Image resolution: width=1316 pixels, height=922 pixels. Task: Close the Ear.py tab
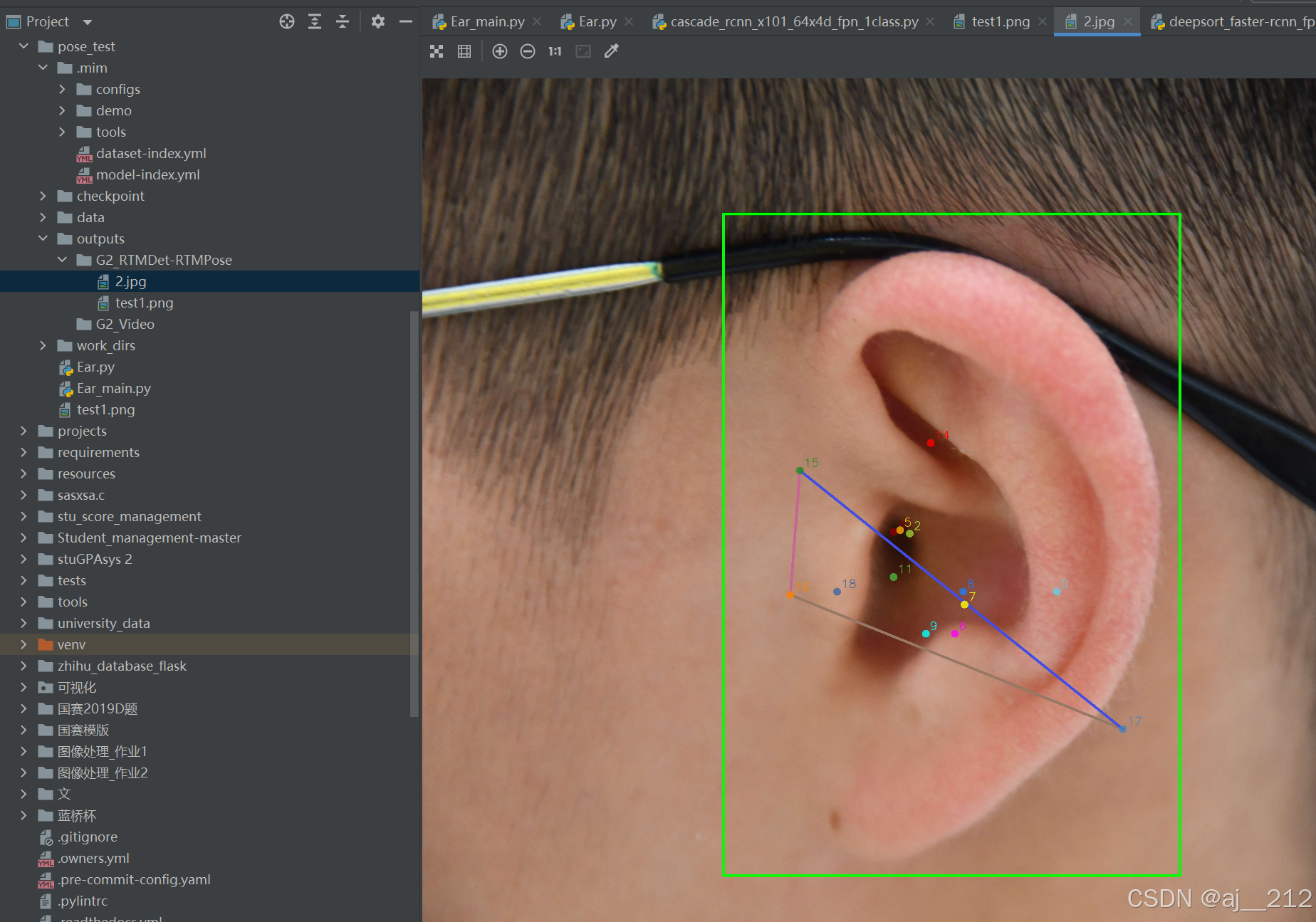[x=629, y=22]
